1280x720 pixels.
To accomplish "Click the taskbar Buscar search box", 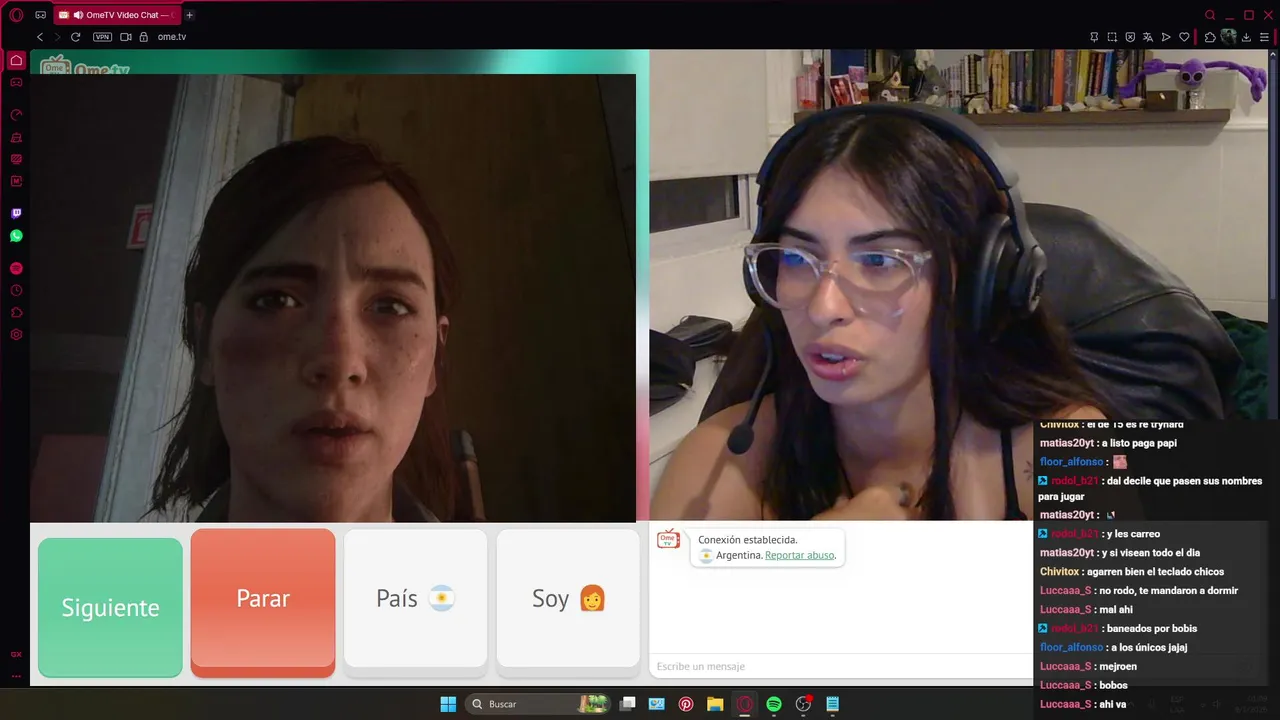I will [538, 704].
